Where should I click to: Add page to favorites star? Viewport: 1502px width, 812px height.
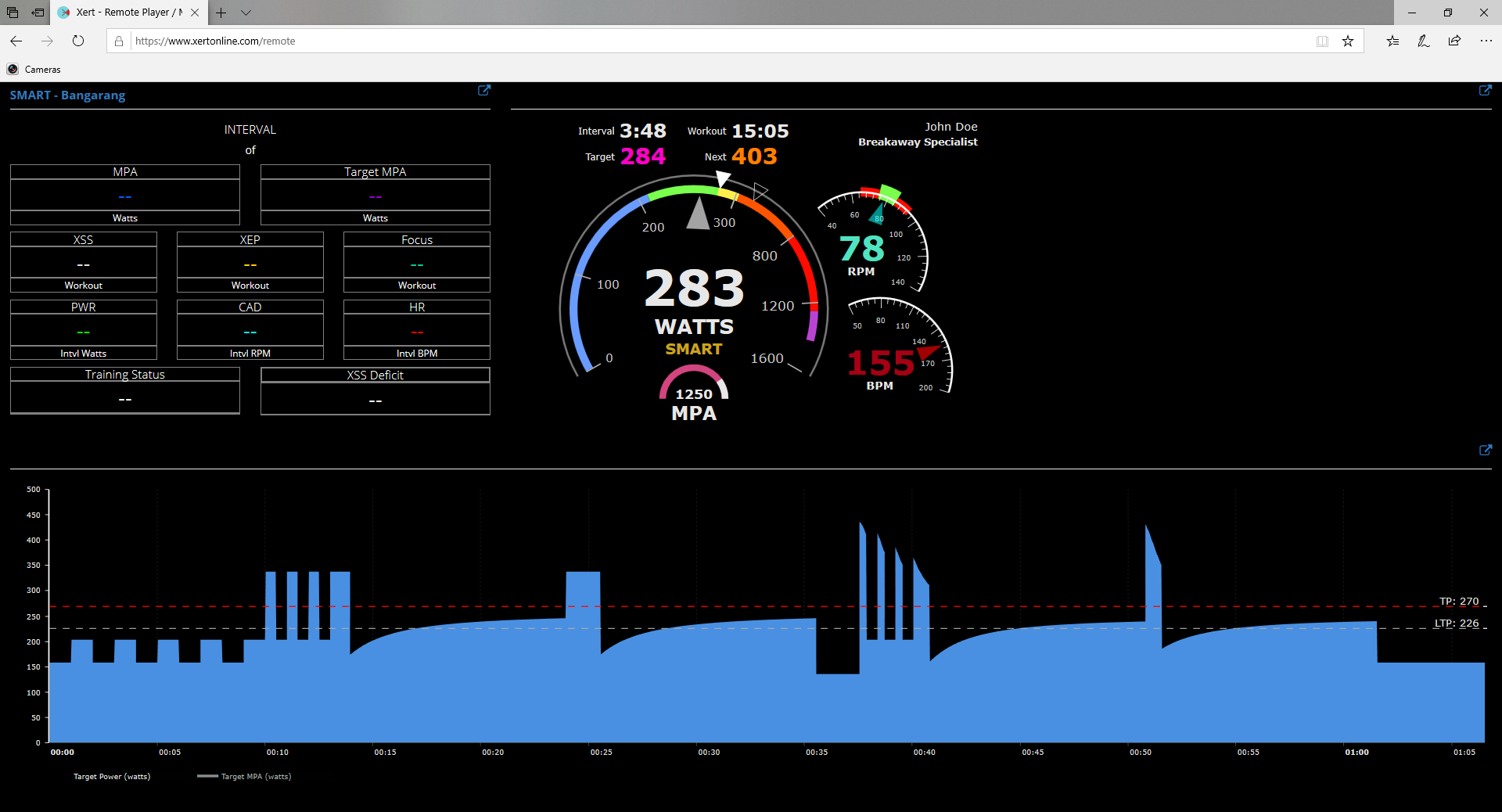coord(1348,41)
